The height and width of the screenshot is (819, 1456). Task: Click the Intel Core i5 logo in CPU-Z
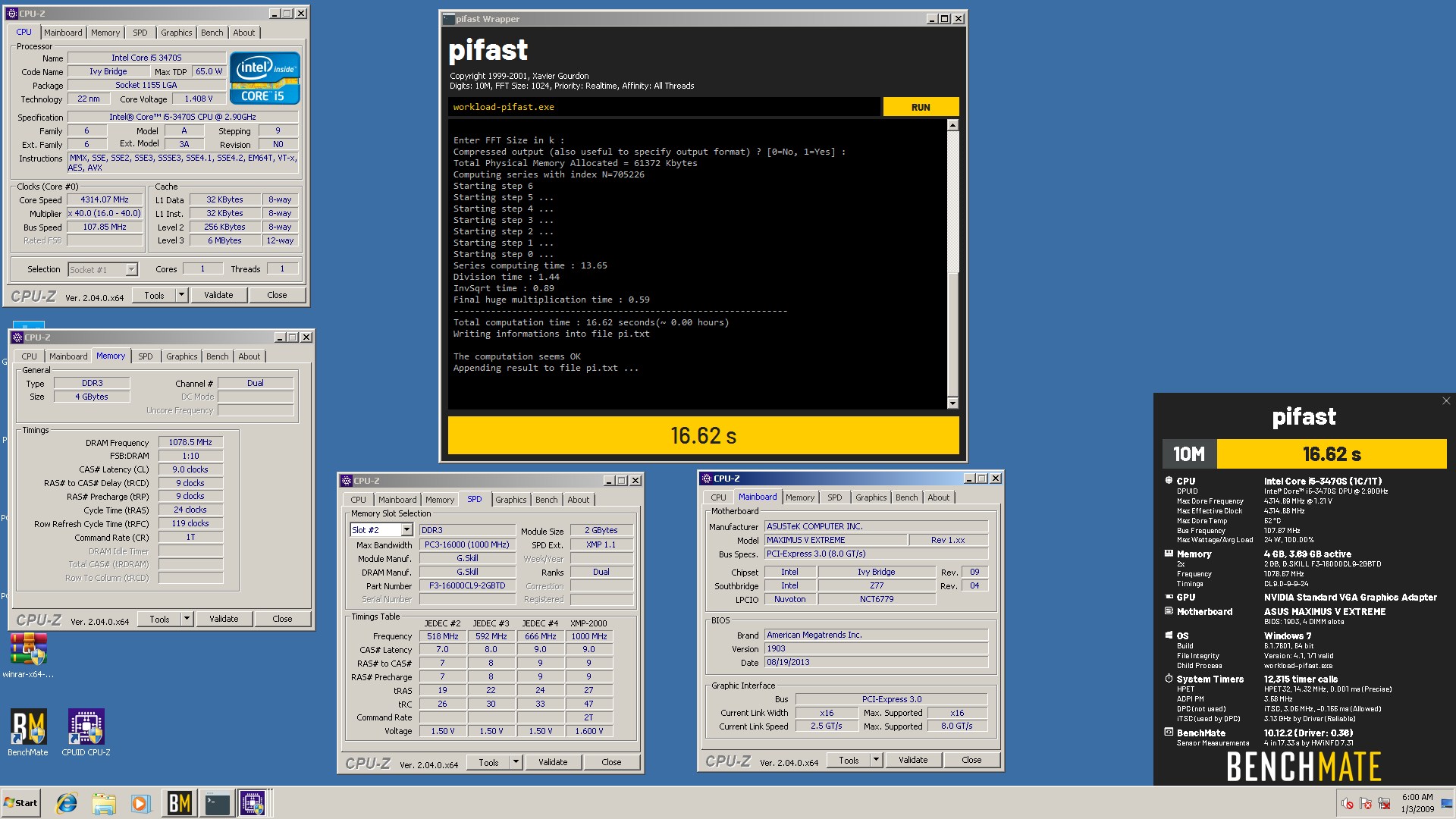point(265,78)
